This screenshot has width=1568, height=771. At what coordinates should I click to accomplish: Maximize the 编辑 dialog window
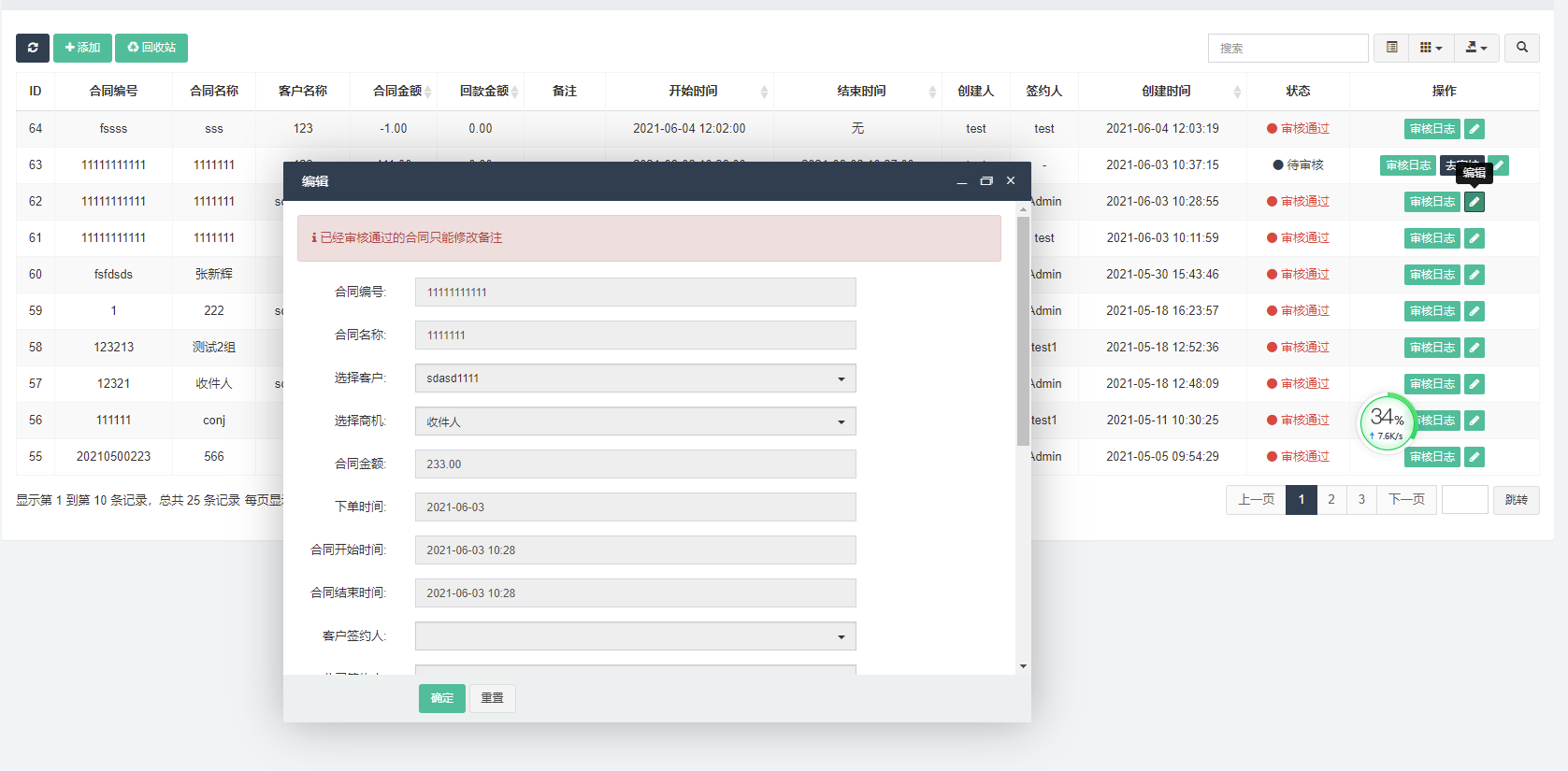click(985, 181)
